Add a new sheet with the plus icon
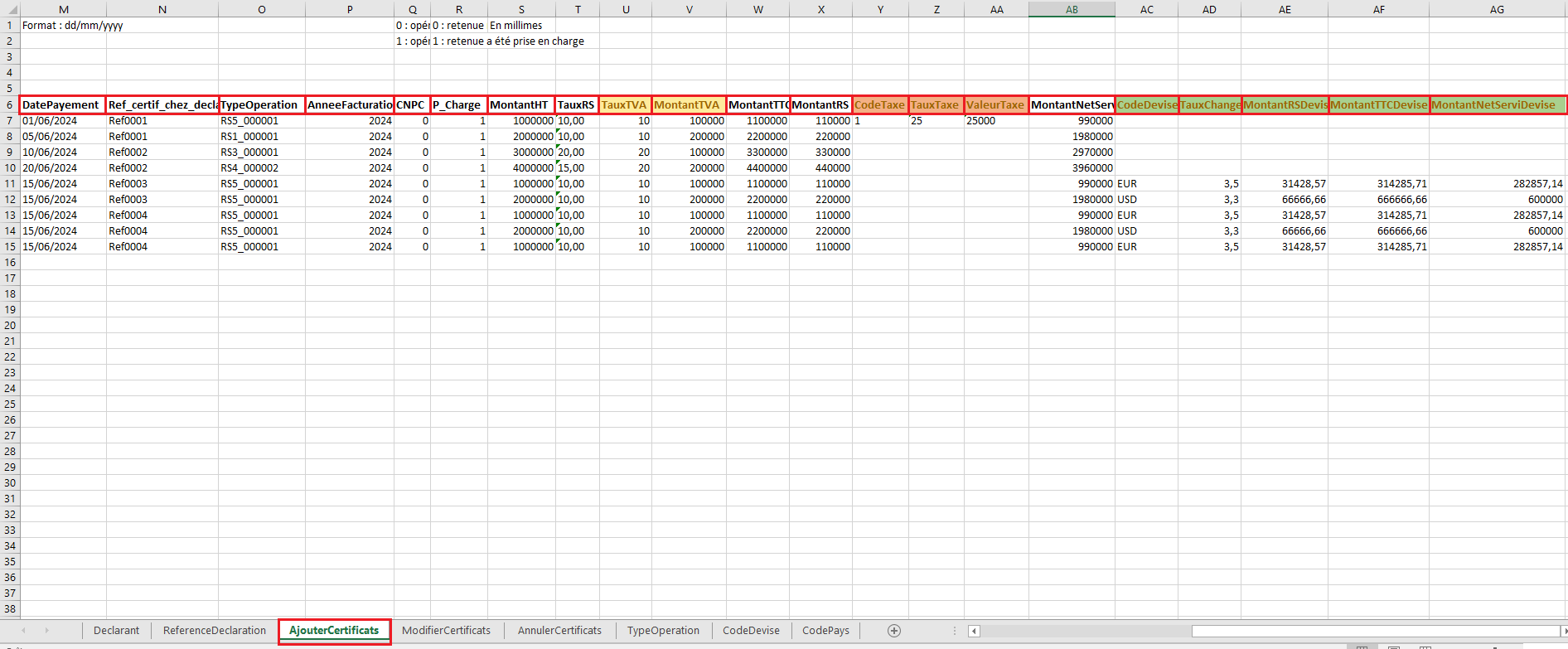Screen dimensions: 1568x649 point(893,631)
